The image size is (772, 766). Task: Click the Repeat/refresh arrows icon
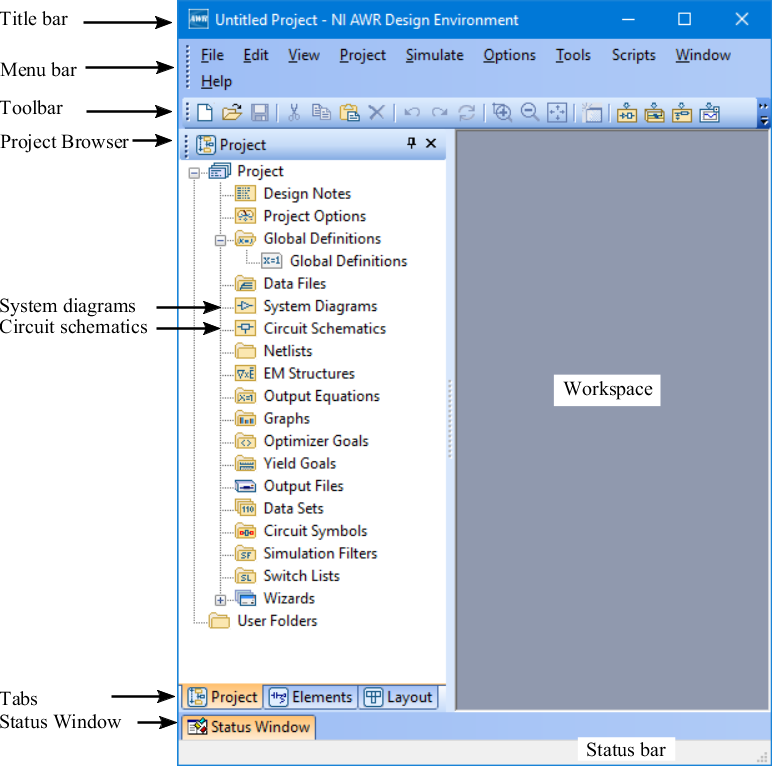pos(466,113)
